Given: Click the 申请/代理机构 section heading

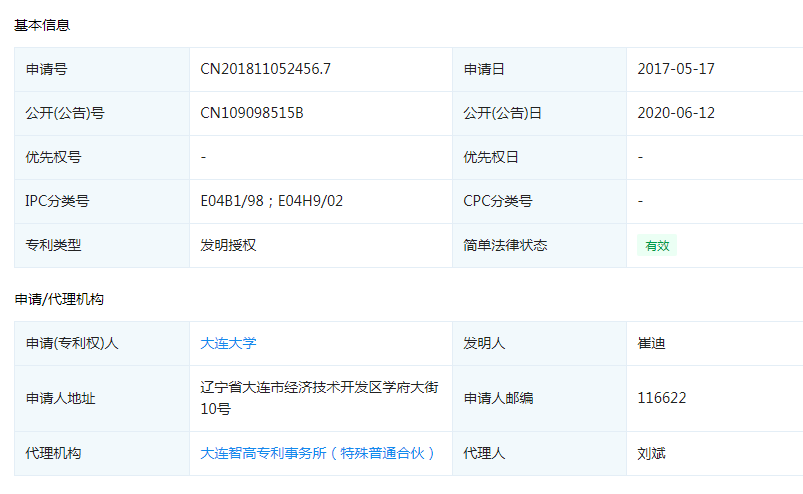Looking at the screenshot, I should click(59, 299).
